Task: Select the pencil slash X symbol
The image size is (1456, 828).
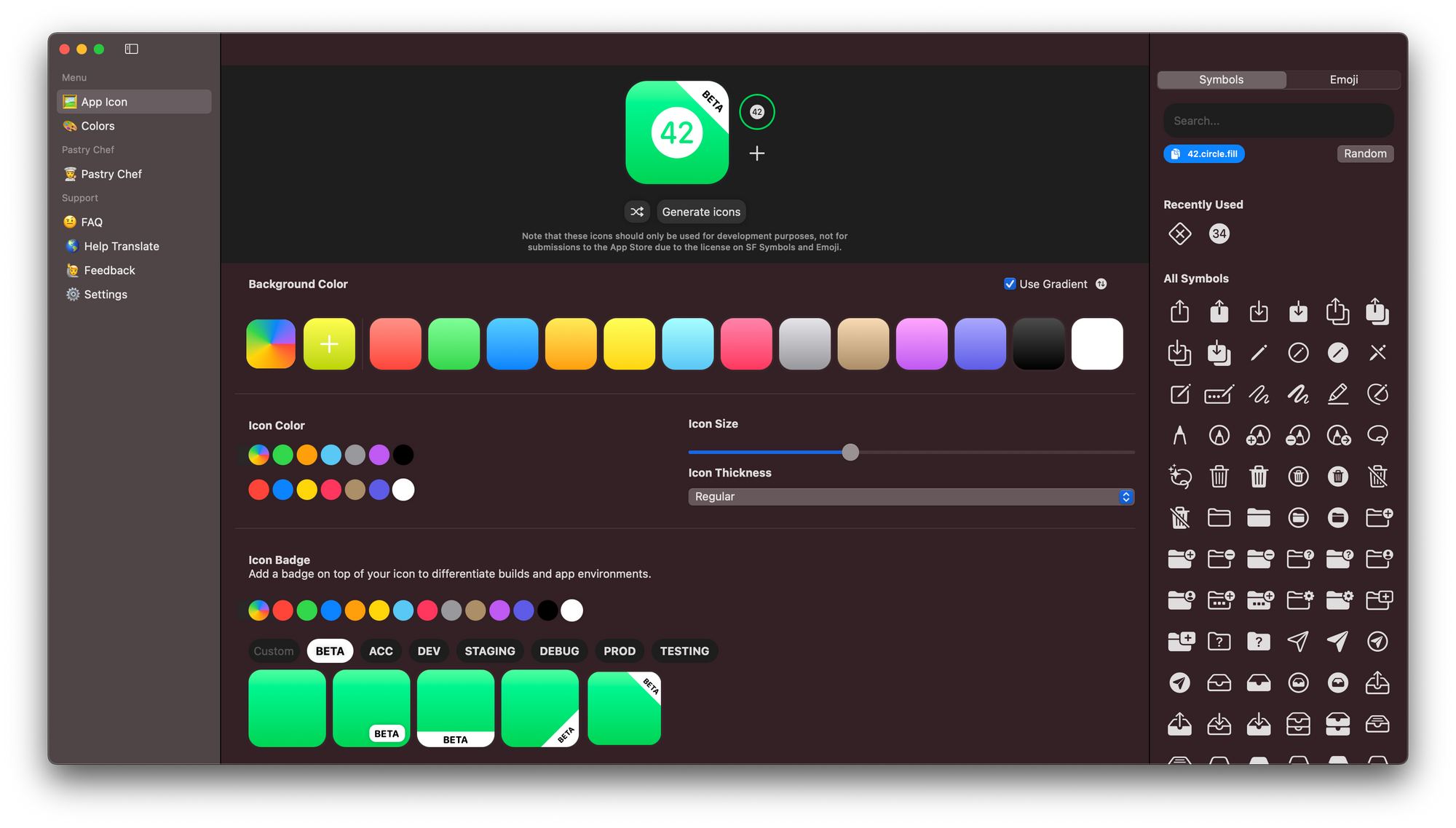Action: click(x=1377, y=353)
